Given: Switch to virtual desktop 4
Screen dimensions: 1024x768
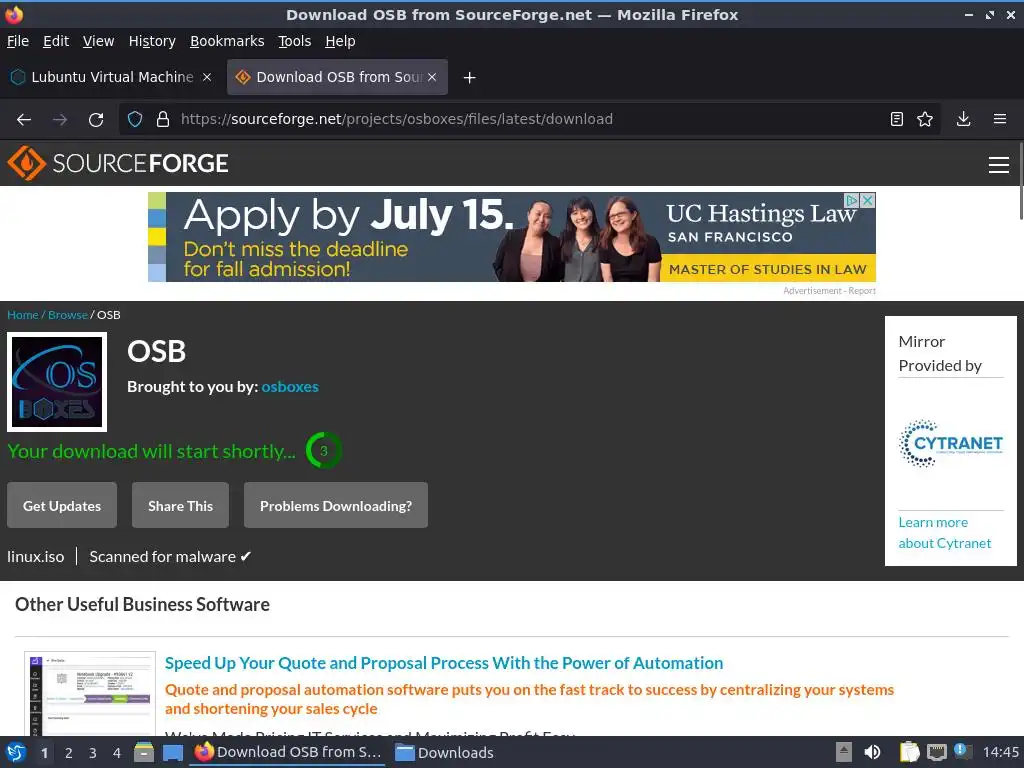Looking at the screenshot, I should tap(117, 753).
